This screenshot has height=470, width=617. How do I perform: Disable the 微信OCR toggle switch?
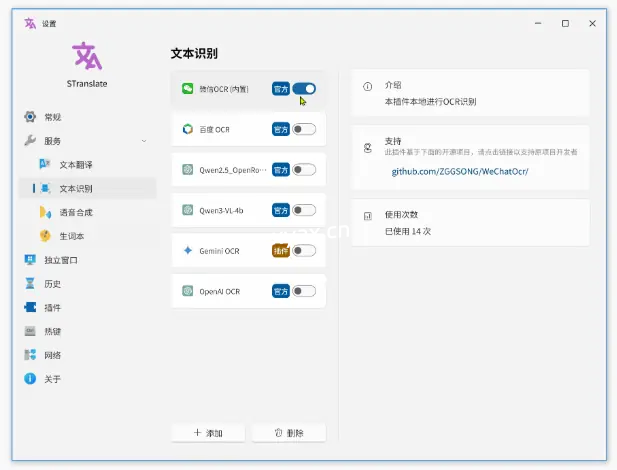pos(304,89)
